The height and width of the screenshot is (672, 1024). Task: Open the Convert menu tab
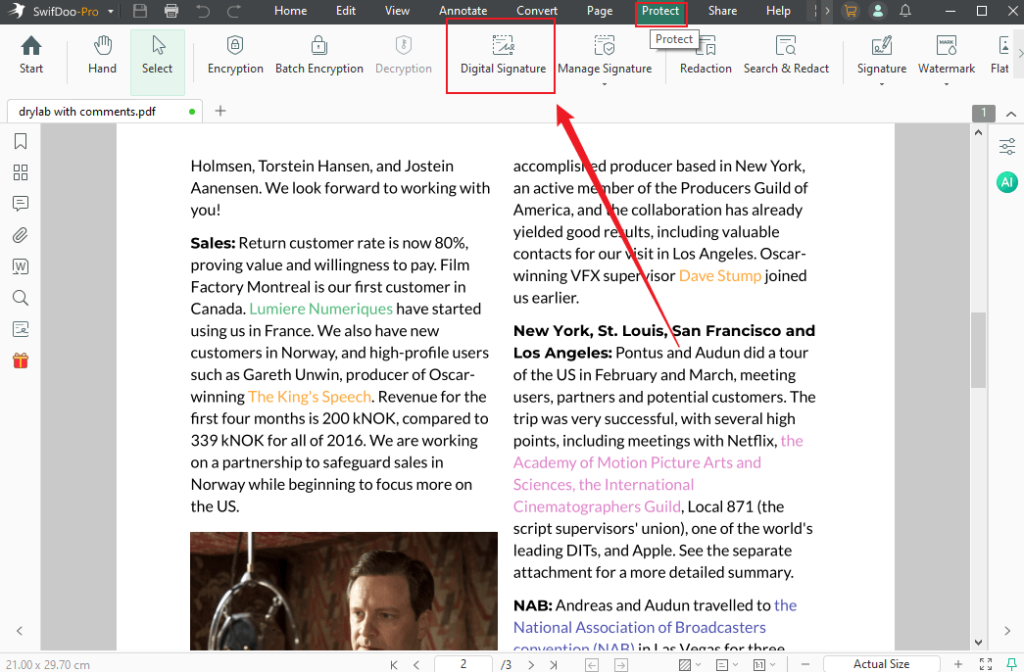[537, 11]
